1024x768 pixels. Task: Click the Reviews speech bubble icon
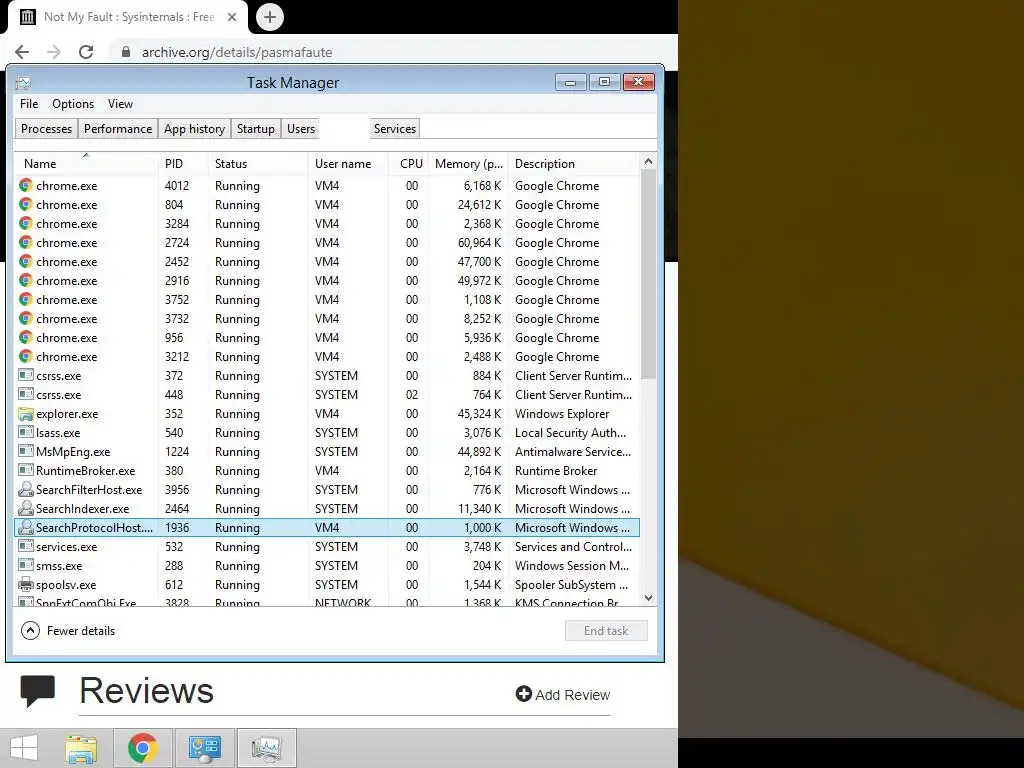[x=37, y=691]
